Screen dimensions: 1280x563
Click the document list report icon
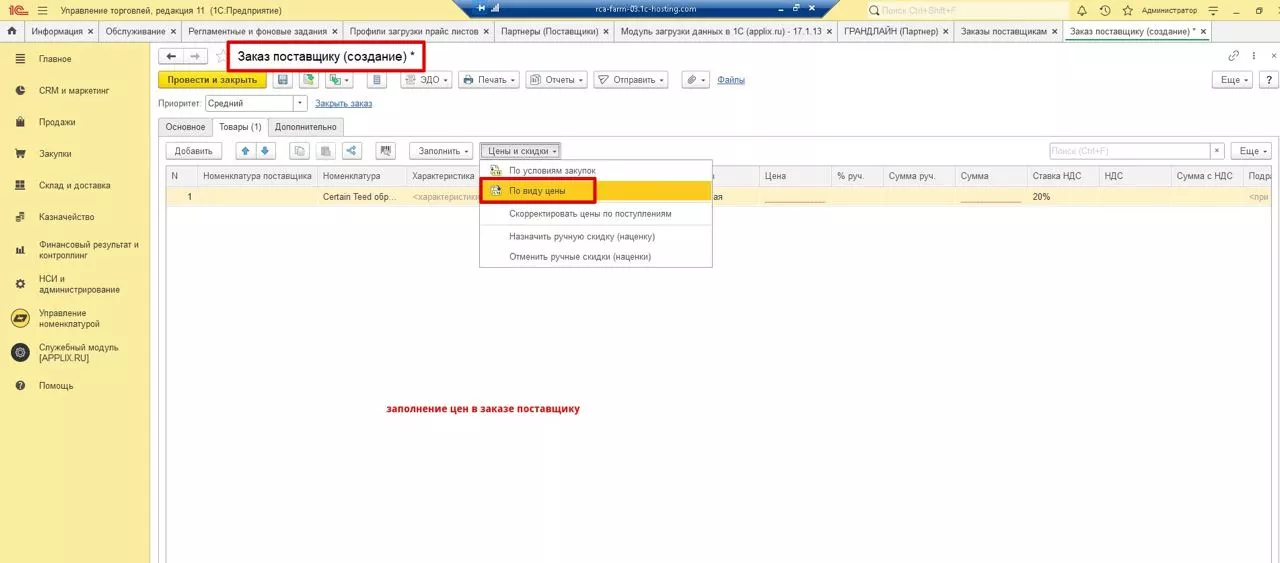pos(377,80)
